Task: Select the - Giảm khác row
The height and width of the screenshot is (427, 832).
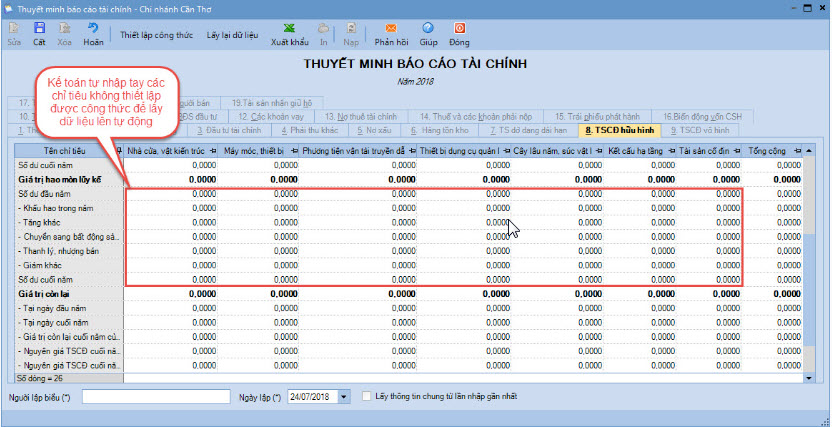Action: (x=410, y=265)
